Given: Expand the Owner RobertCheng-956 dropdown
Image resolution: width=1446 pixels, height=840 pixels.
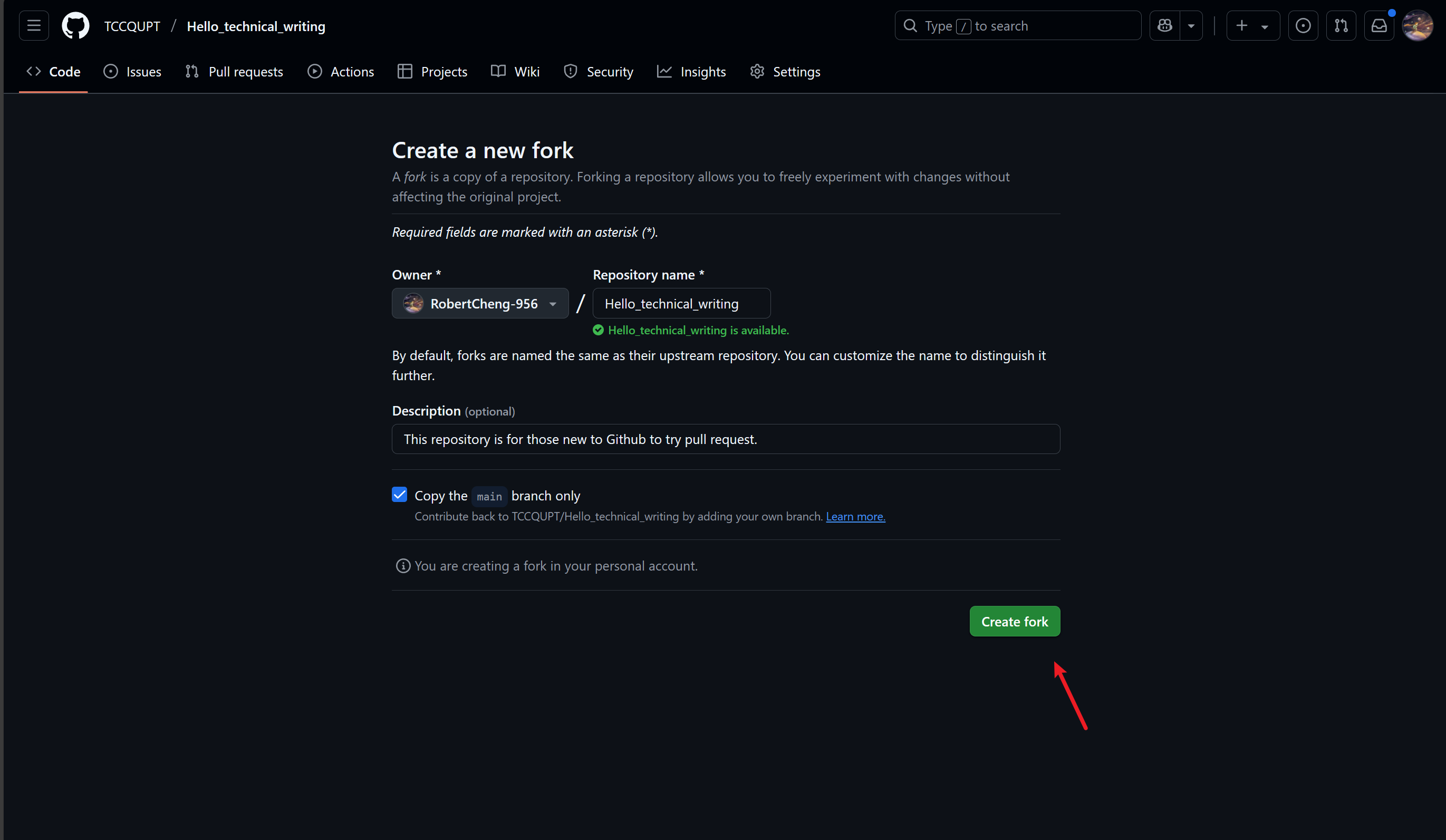Looking at the screenshot, I should [x=480, y=304].
